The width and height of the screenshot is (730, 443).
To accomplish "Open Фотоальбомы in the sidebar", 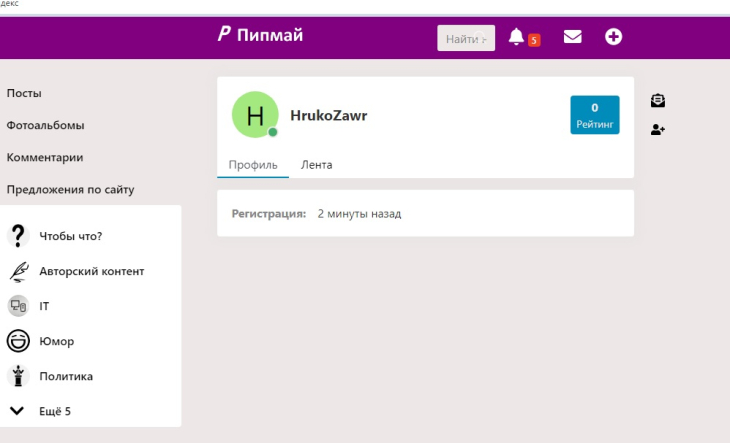I will point(45,125).
